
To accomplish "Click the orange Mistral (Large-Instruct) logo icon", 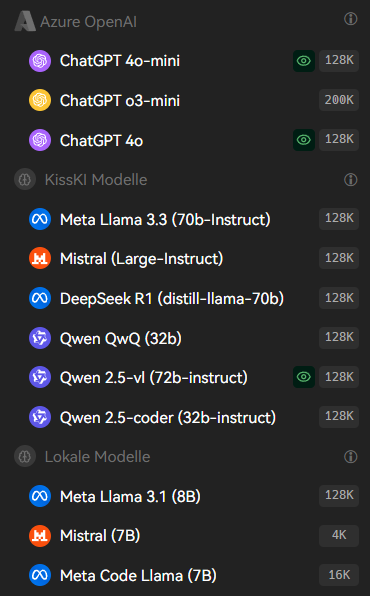I will [40, 258].
